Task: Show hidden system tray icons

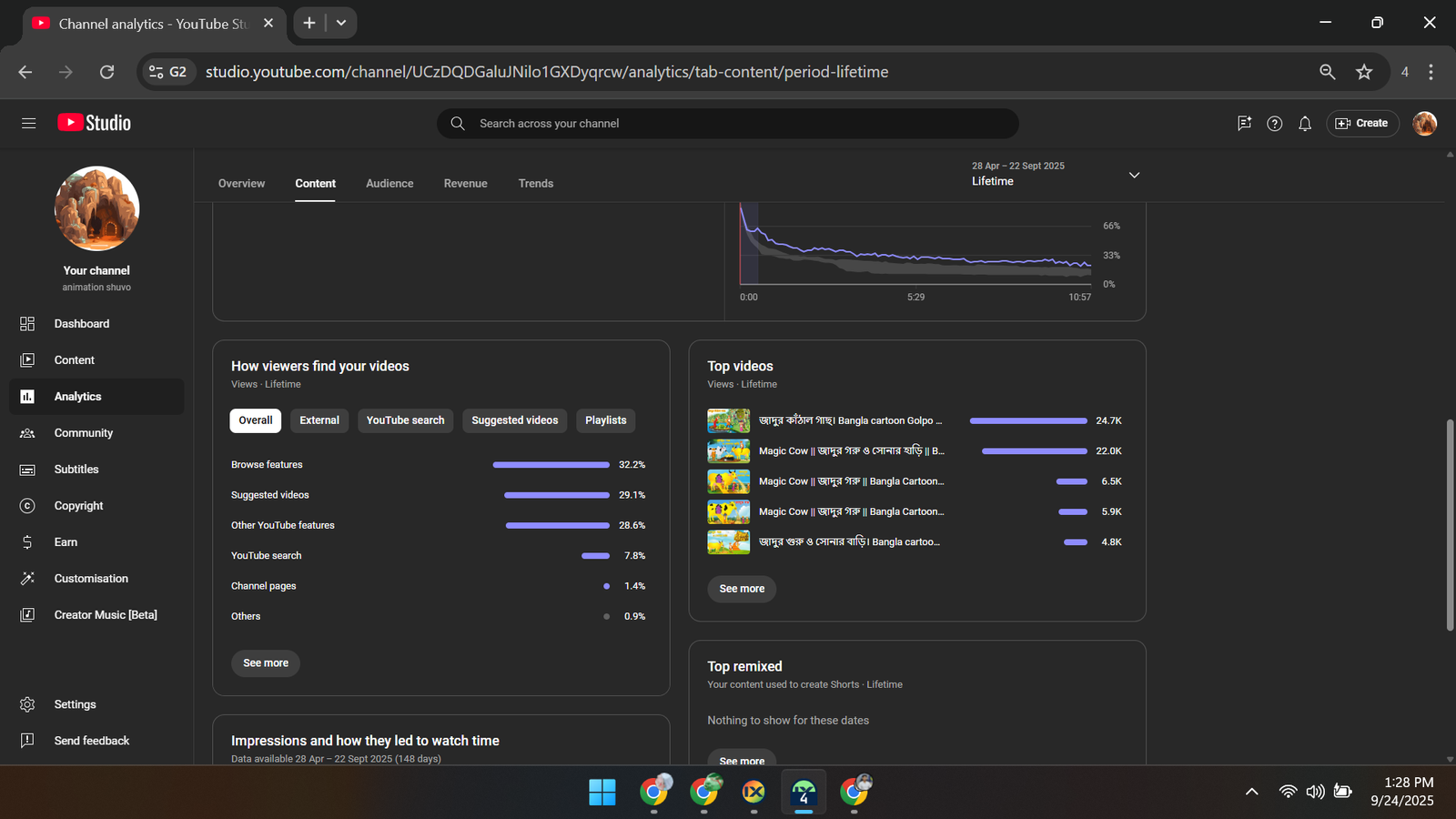Action: 1251,792
